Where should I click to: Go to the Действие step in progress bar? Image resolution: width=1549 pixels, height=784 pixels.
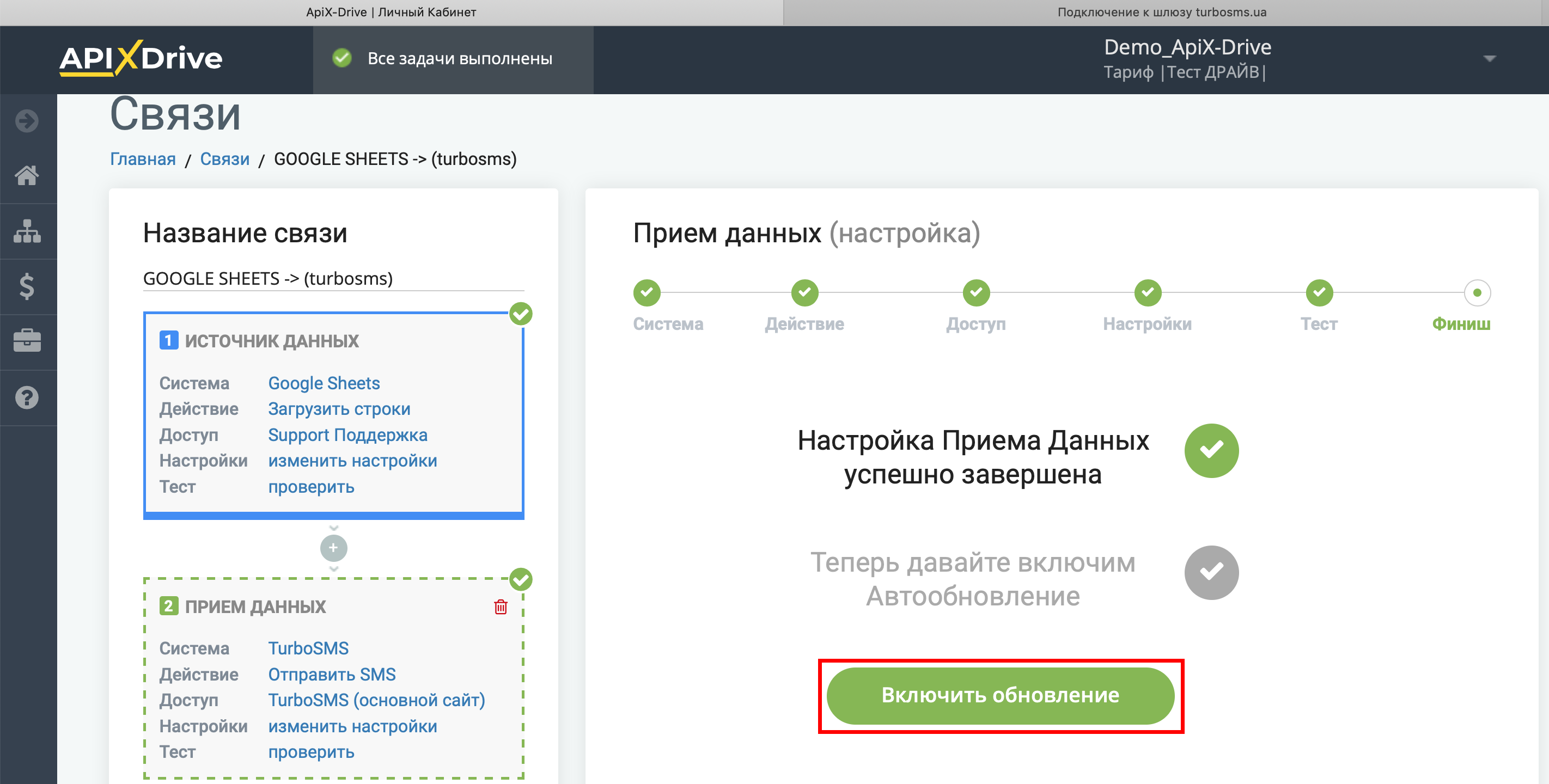click(804, 293)
